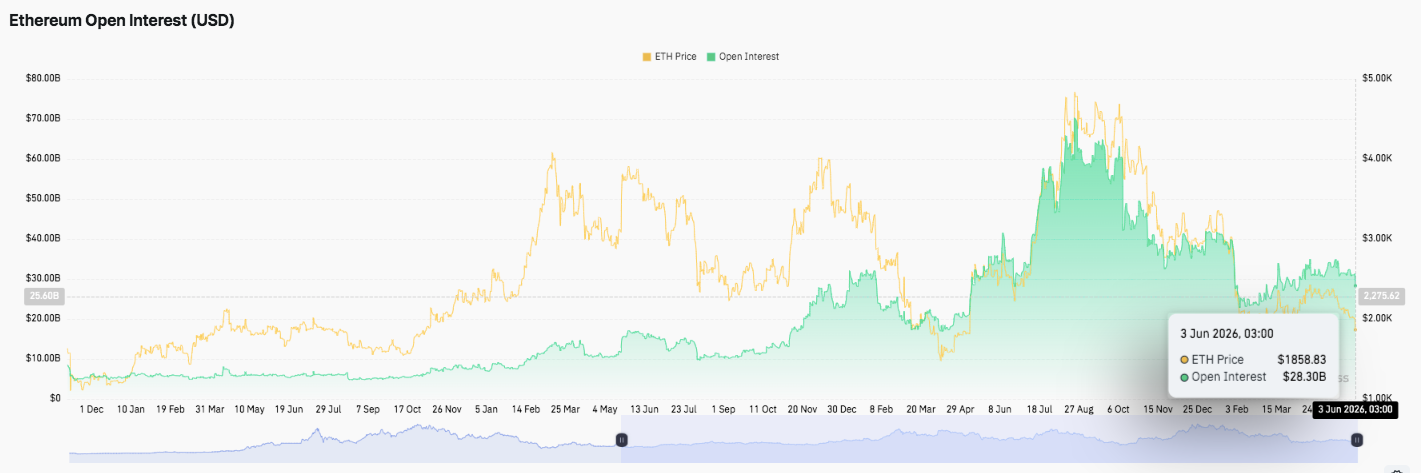Click the 14 Feb date label
1421x473 pixels.
525,409
